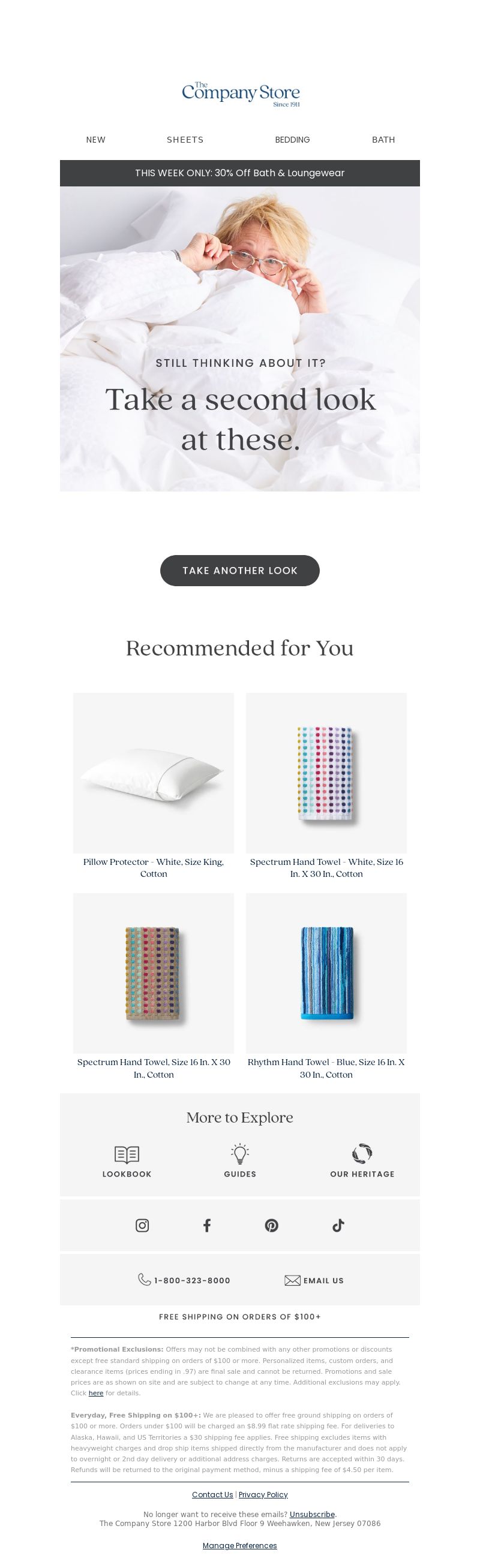The height and width of the screenshot is (1568, 480).
Task: Click the Guides lightbulb icon
Action: point(240,1153)
